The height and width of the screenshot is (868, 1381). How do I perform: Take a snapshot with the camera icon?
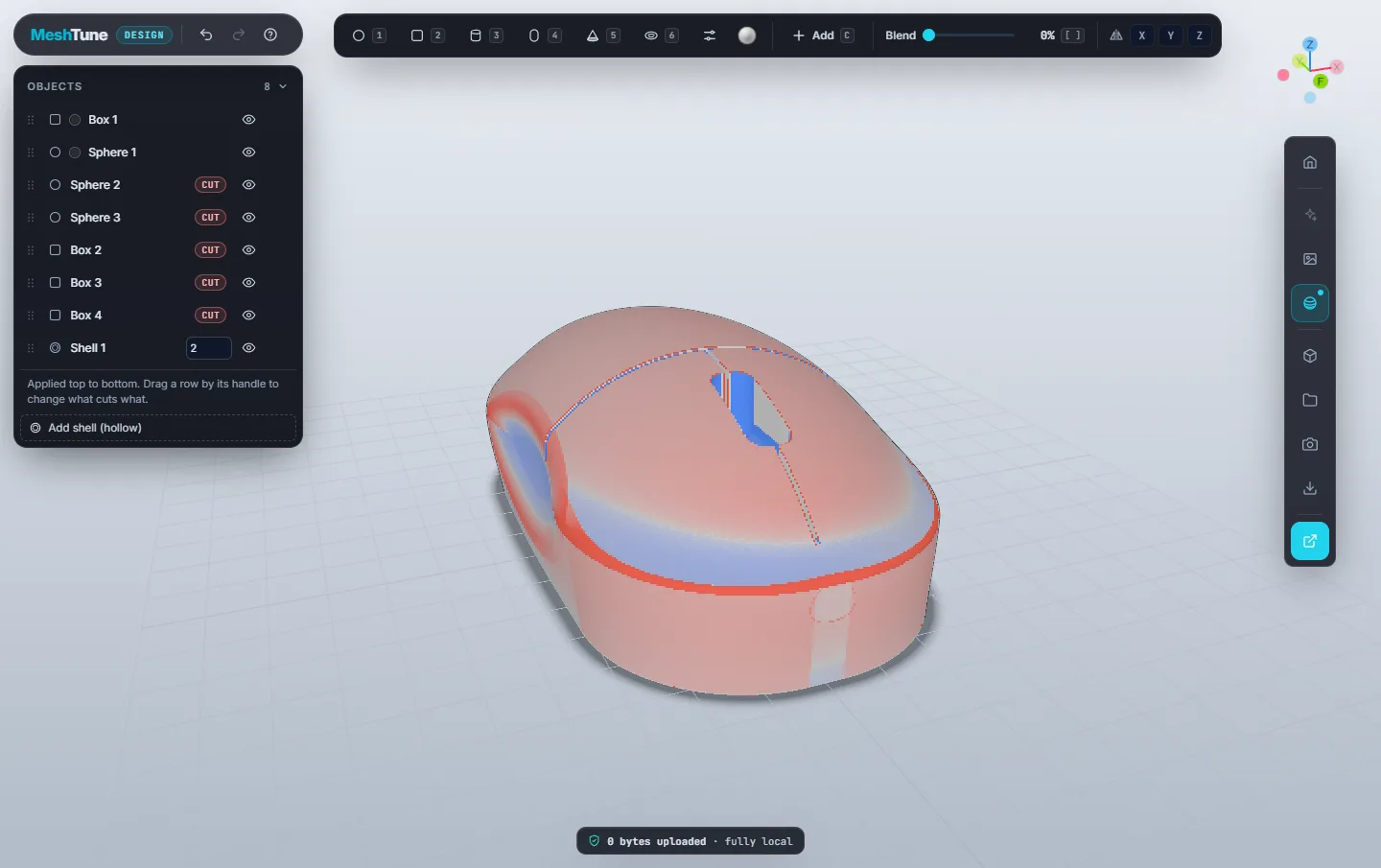pyautogui.click(x=1310, y=444)
